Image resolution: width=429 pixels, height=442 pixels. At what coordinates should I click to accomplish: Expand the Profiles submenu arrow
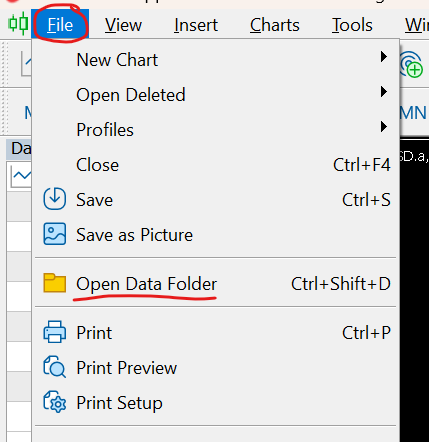pyautogui.click(x=384, y=127)
